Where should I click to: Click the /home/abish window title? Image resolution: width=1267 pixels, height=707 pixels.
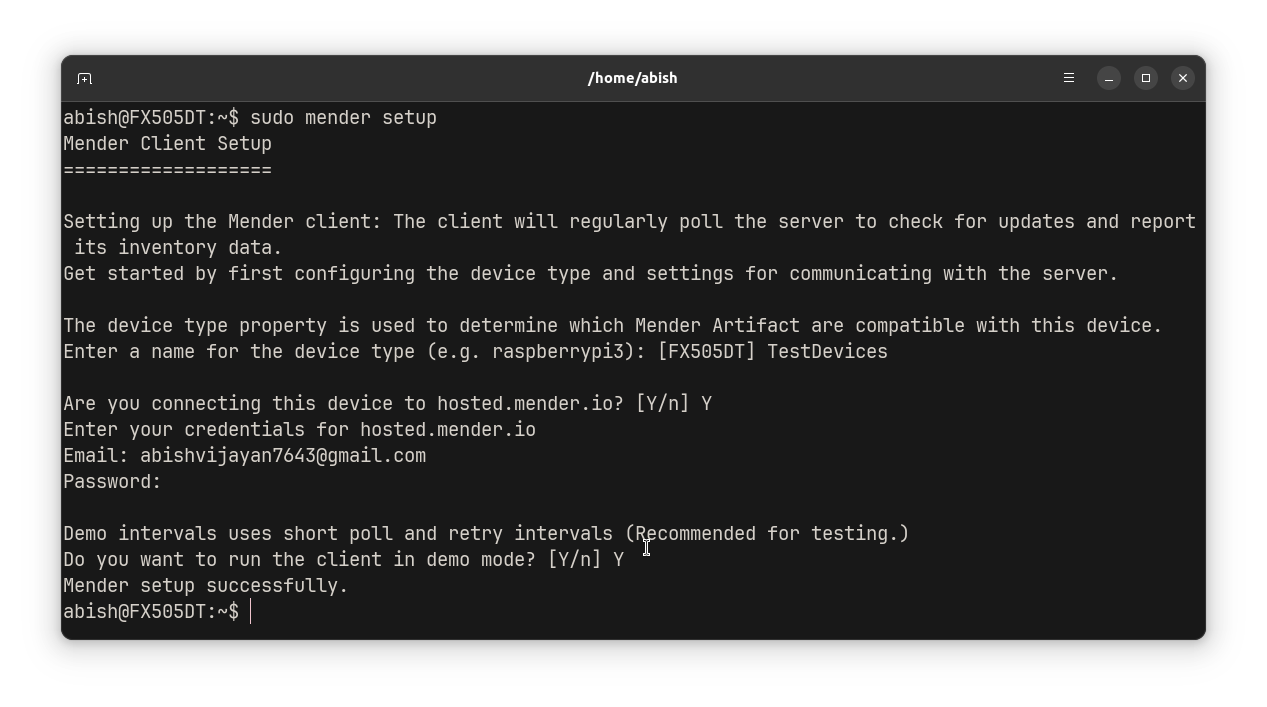coord(632,78)
